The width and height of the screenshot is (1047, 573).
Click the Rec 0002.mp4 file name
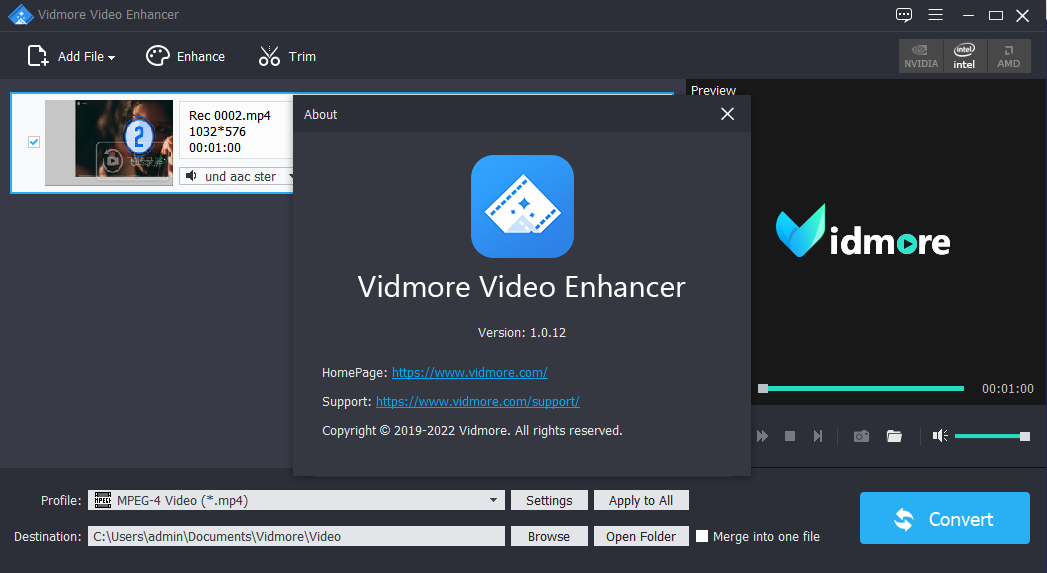[x=230, y=116]
